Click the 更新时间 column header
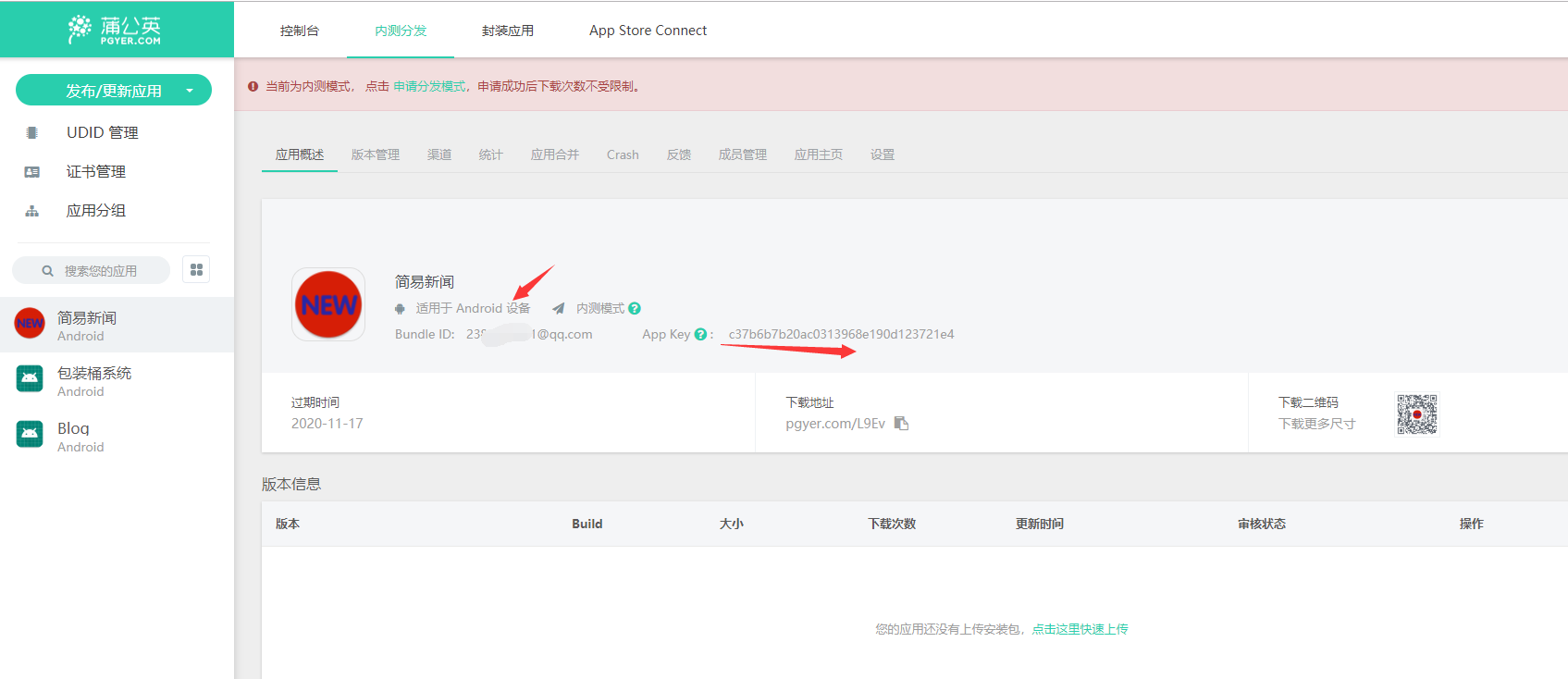Image resolution: width=1568 pixels, height=679 pixels. (1040, 524)
